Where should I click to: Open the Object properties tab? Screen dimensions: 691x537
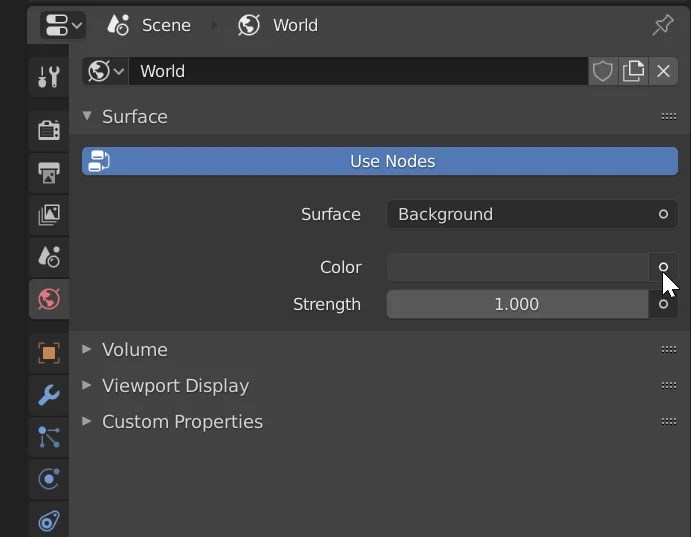pos(49,353)
